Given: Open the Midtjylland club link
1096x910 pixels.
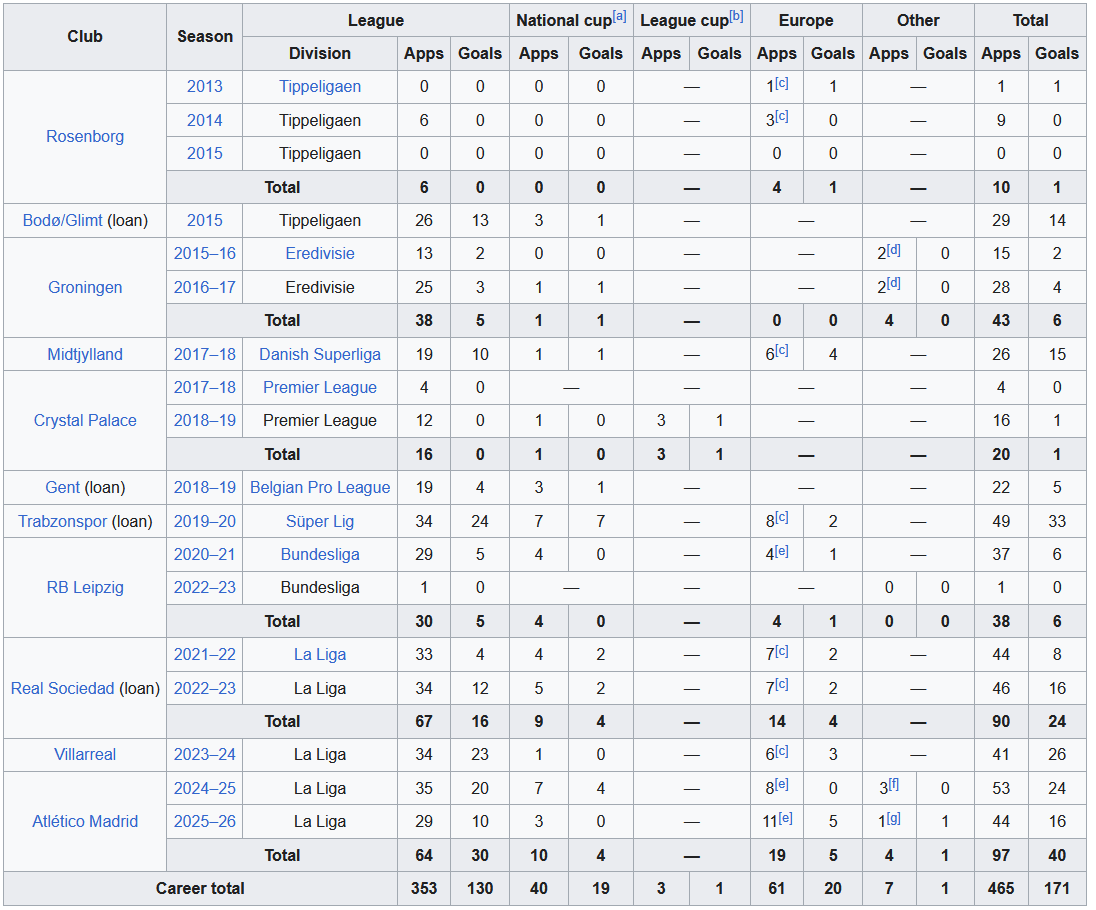Looking at the screenshot, I should click(85, 354).
